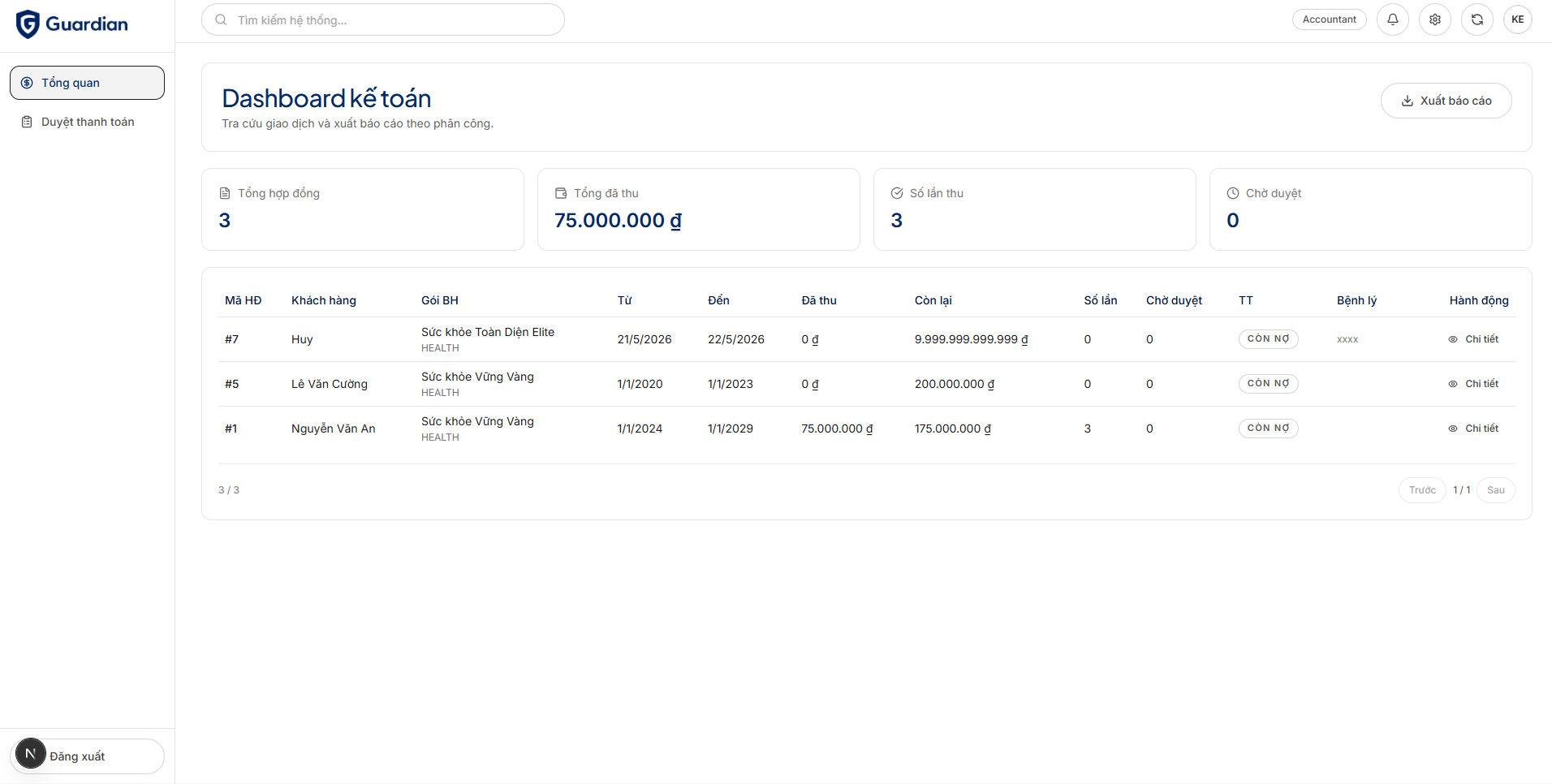Click the 22/5/2026 end date
Screen dimensions: 1552x784
pos(736,339)
